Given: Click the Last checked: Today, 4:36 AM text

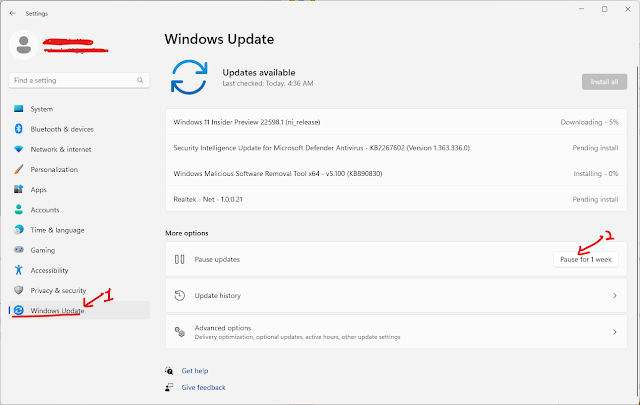Looking at the screenshot, I should click(x=268, y=83).
